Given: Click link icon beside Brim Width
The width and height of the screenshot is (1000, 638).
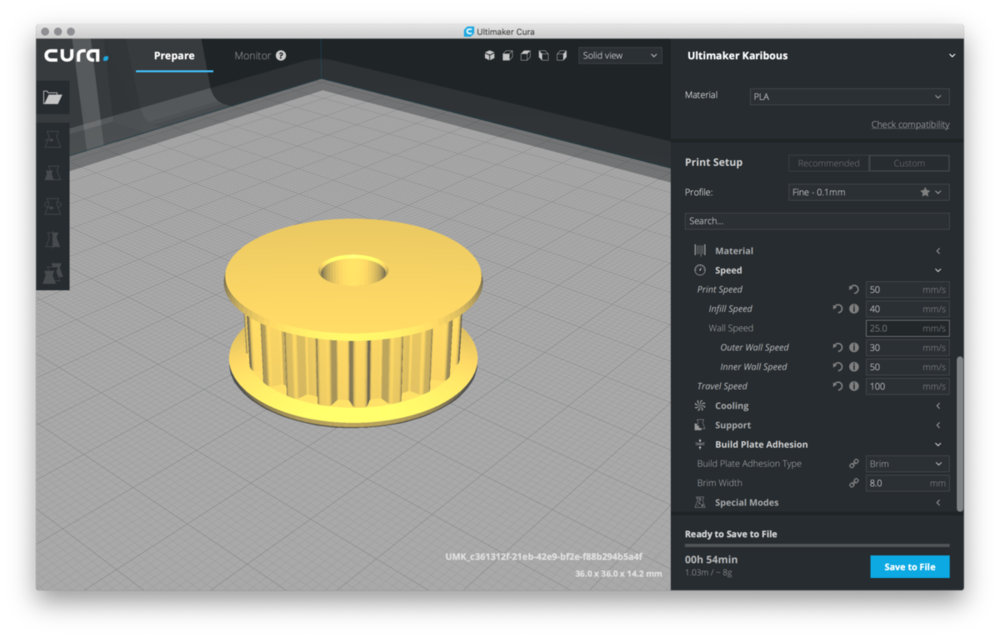Looking at the screenshot, I should point(853,483).
